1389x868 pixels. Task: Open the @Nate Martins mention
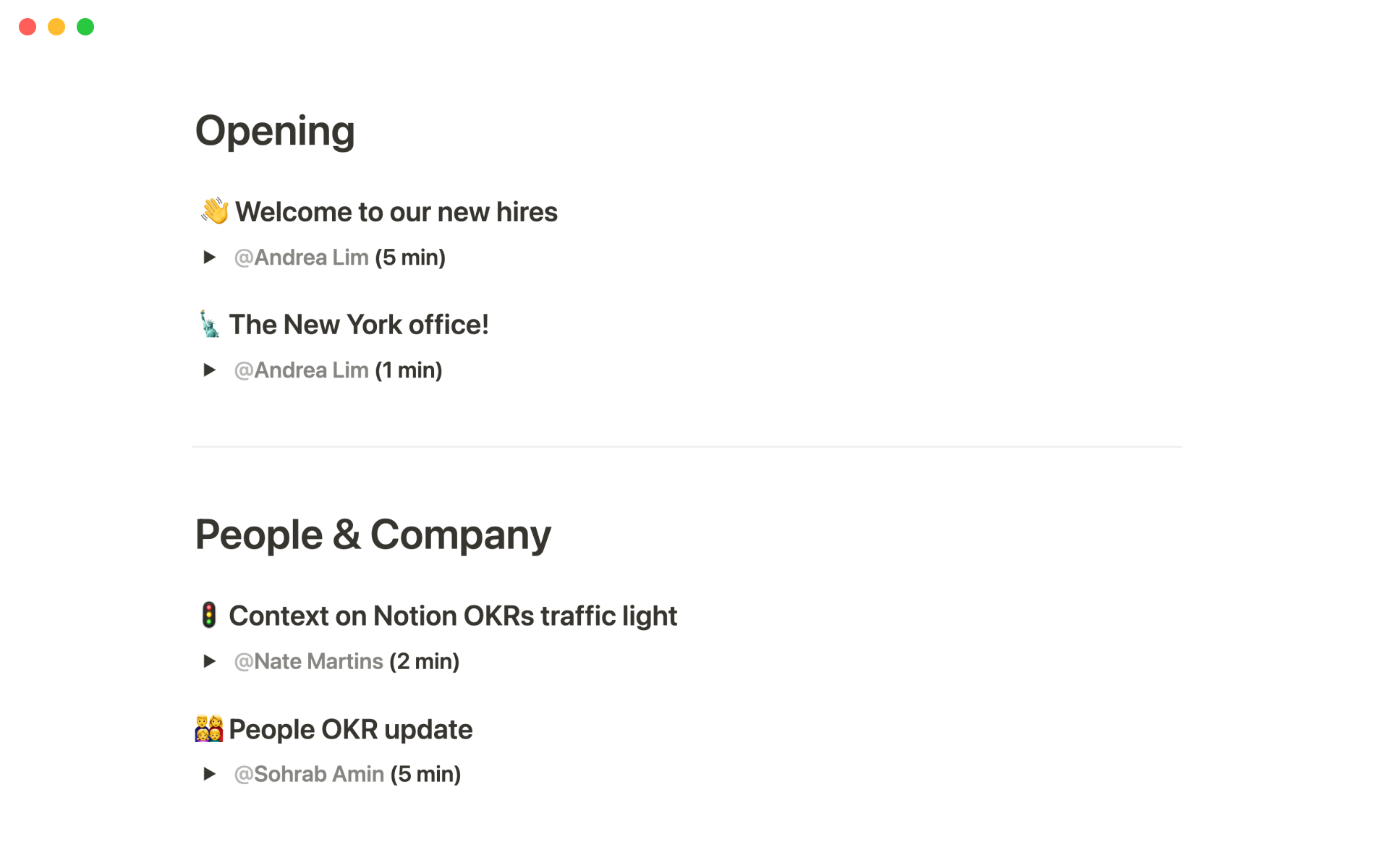(x=309, y=661)
